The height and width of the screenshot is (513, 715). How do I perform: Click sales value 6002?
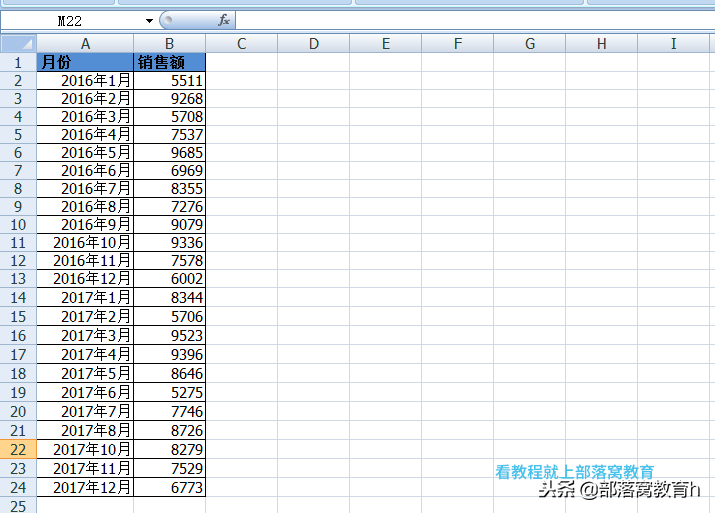click(x=170, y=279)
